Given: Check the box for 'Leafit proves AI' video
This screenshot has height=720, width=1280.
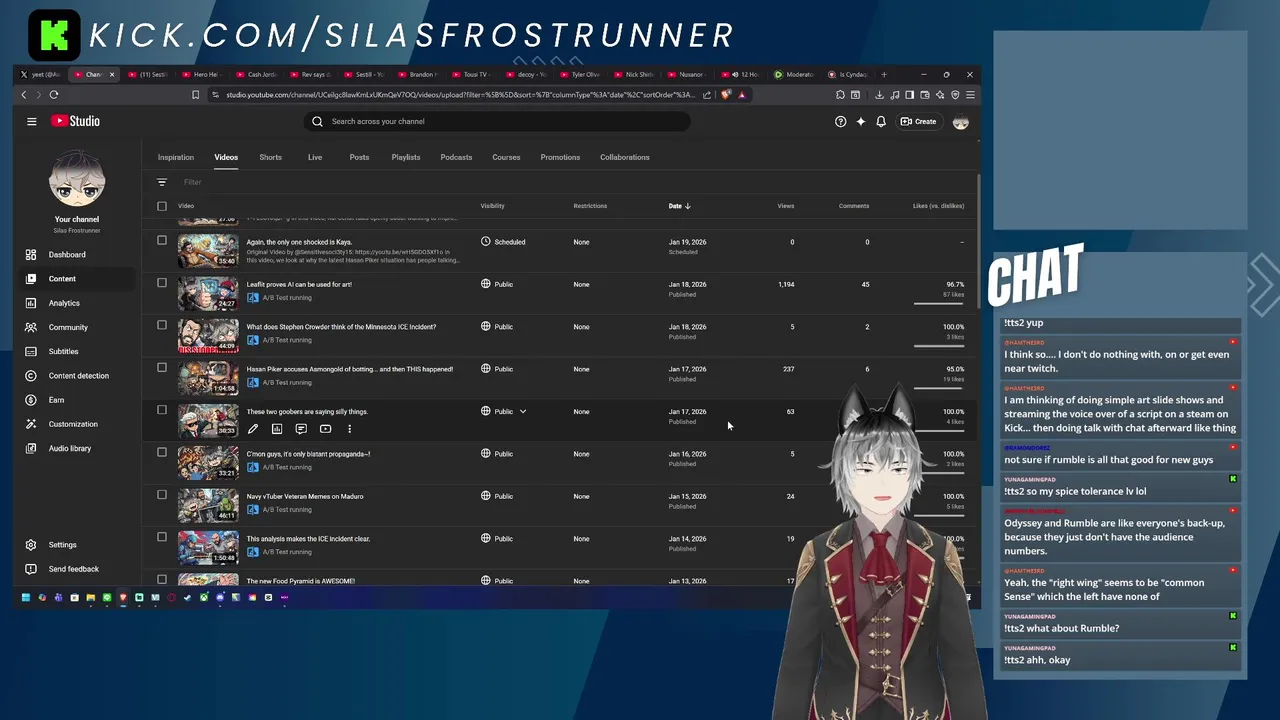Looking at the screenshot, I should (x=162, y=282).
